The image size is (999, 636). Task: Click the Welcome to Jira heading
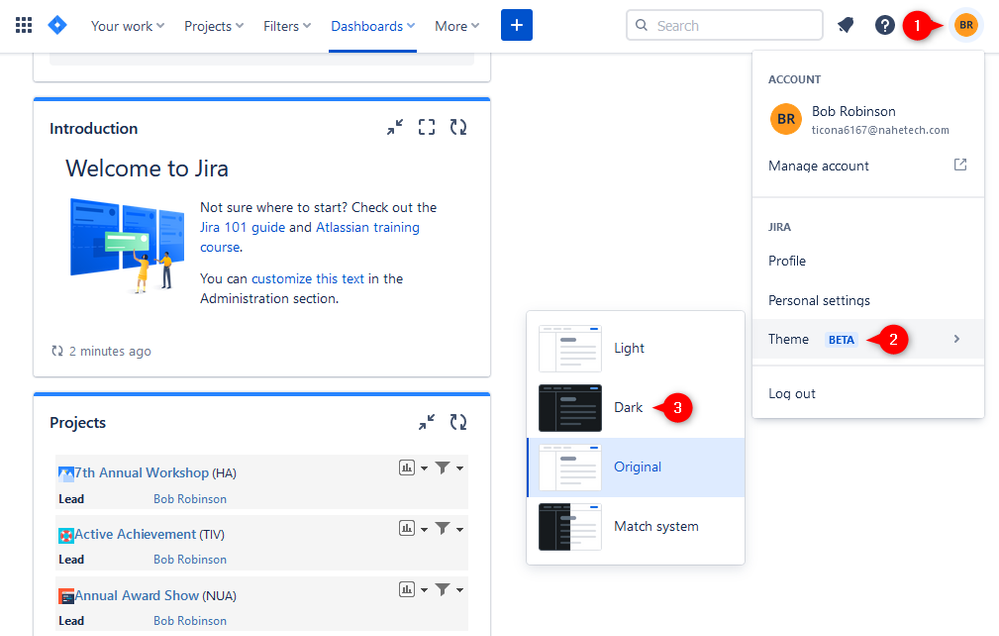point(147,169)
